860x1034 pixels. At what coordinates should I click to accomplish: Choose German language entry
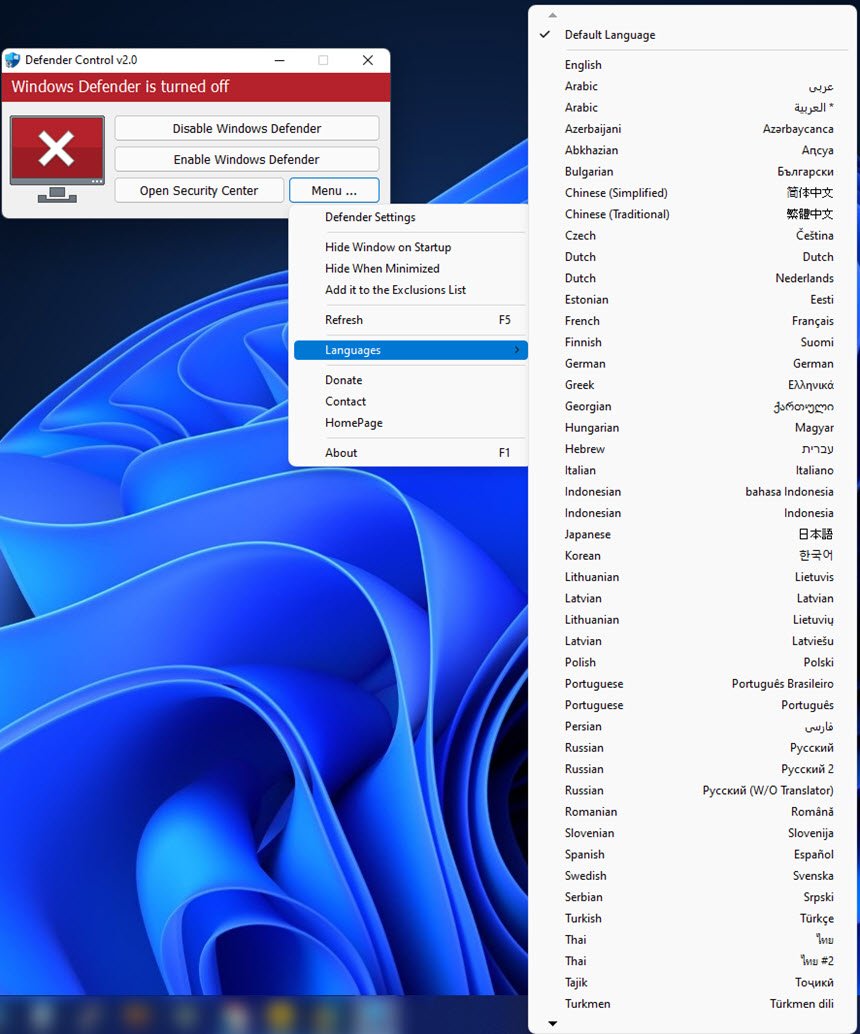pyautogui.click(x=692, y=363)
